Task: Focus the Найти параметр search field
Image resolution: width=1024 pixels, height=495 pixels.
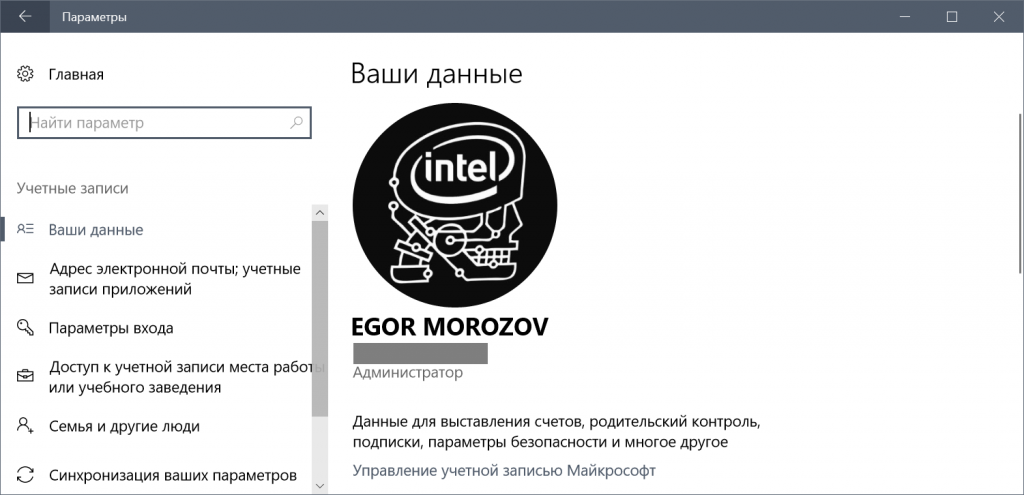Action: (x=155, y=124)
